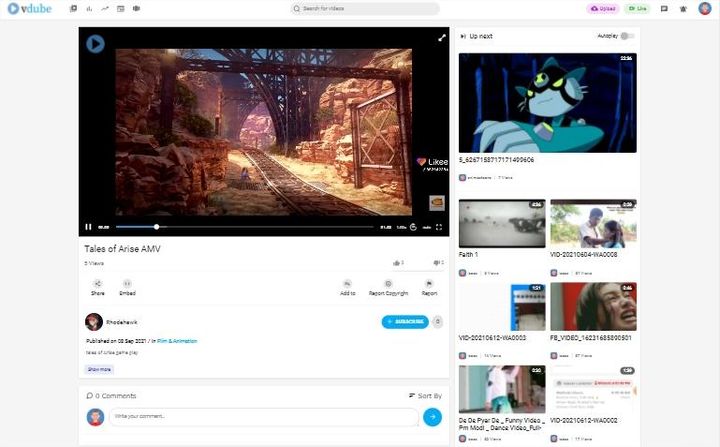Toggle the Autoplay switch

click(627, 36)
